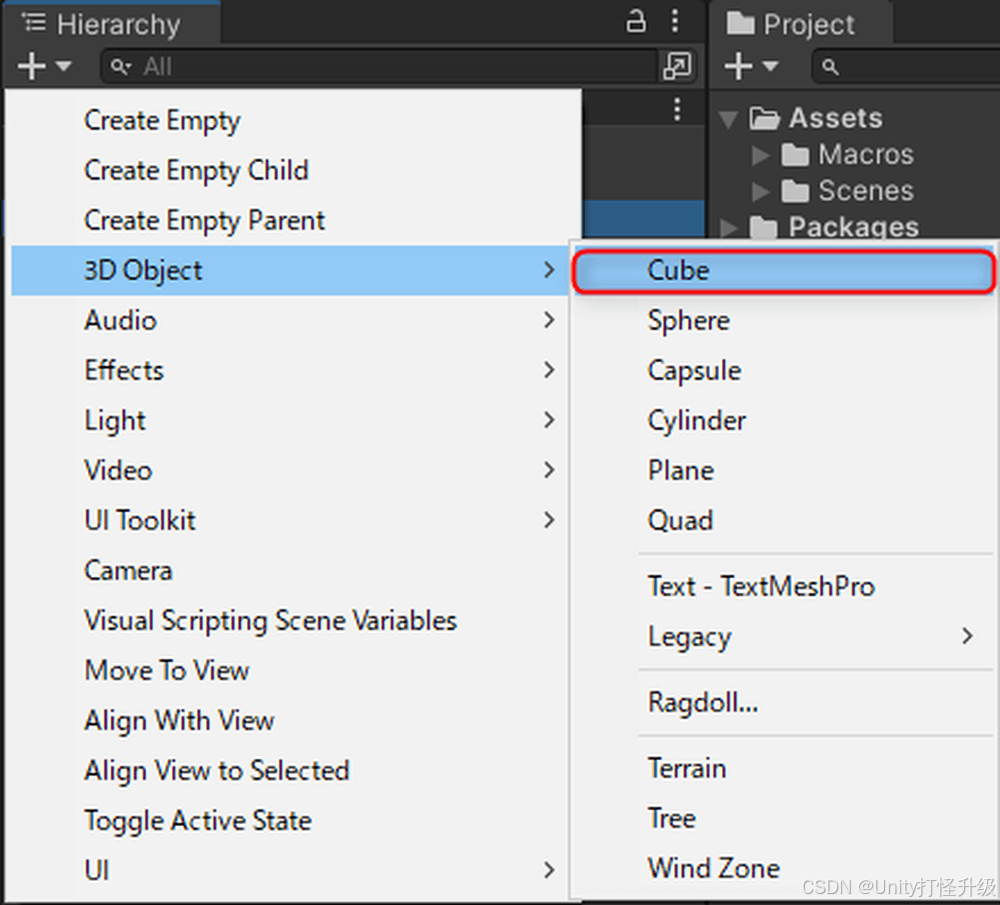Select the Assets folder icon
Screen dimensions: 1000x905
765,119
